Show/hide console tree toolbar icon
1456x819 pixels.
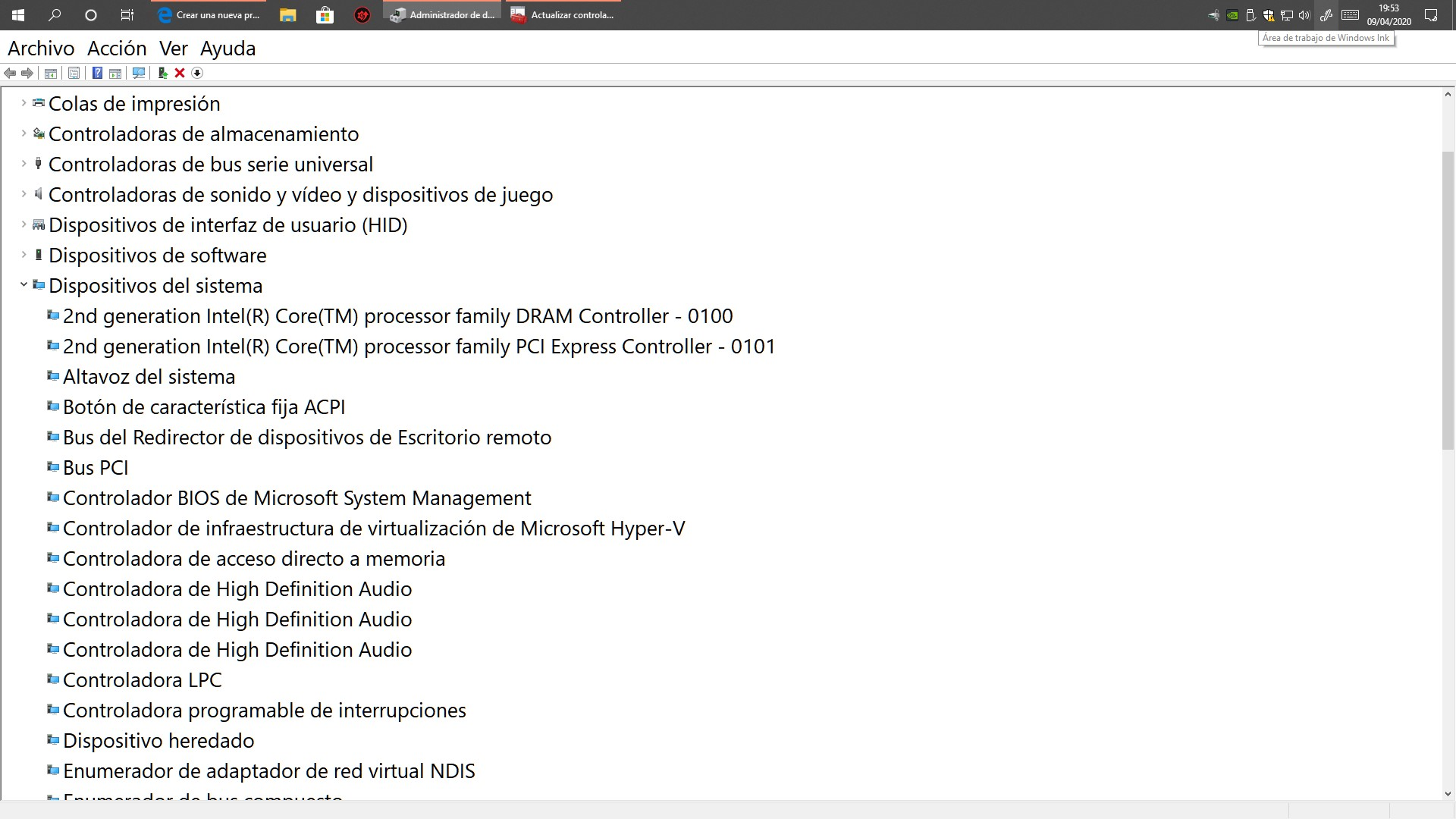coord(51,73)
